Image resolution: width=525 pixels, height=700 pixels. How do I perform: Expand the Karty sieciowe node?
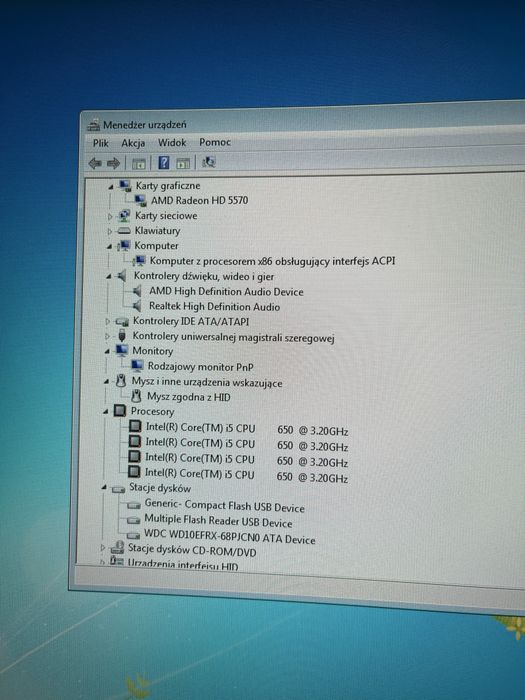(110, 217)
